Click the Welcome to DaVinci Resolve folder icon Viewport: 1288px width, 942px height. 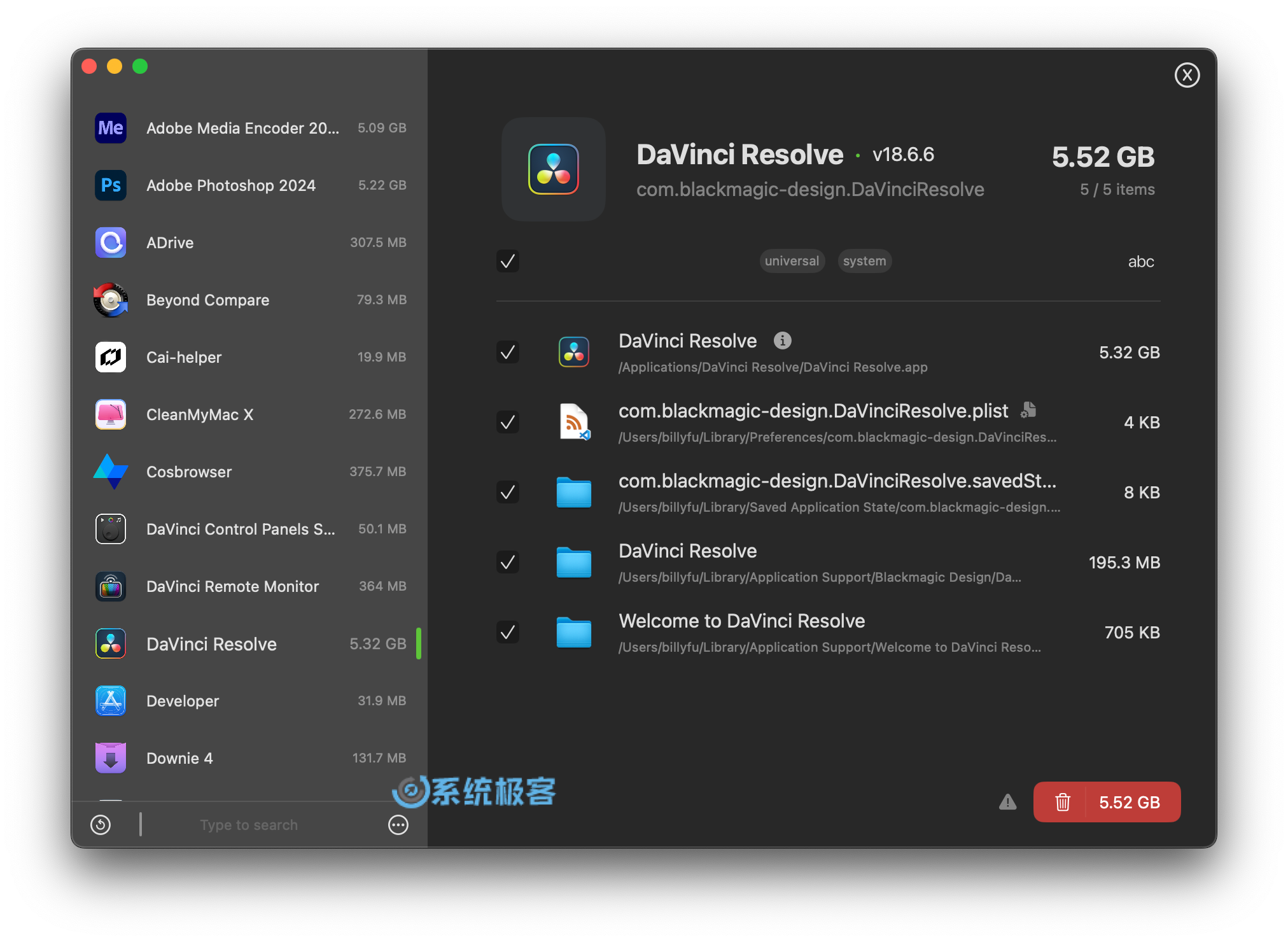[574, 632]
